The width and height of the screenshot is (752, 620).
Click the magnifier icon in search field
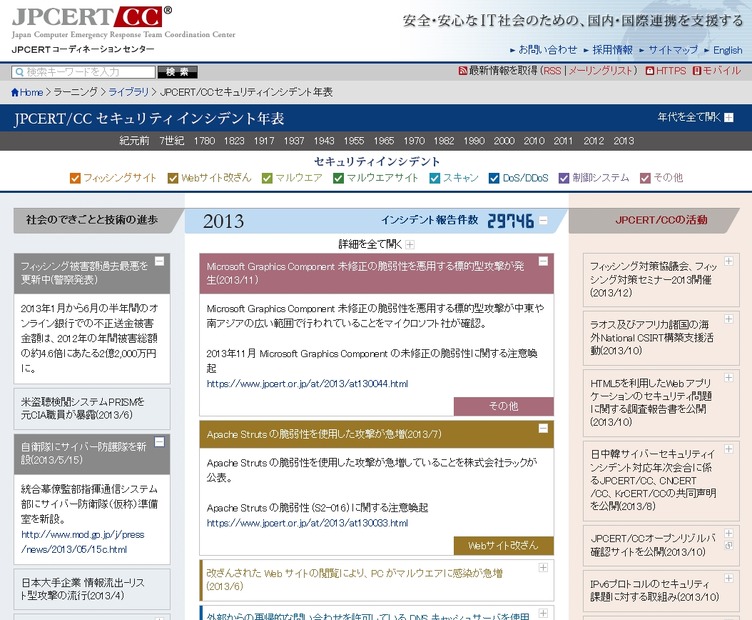click(20, 72)
